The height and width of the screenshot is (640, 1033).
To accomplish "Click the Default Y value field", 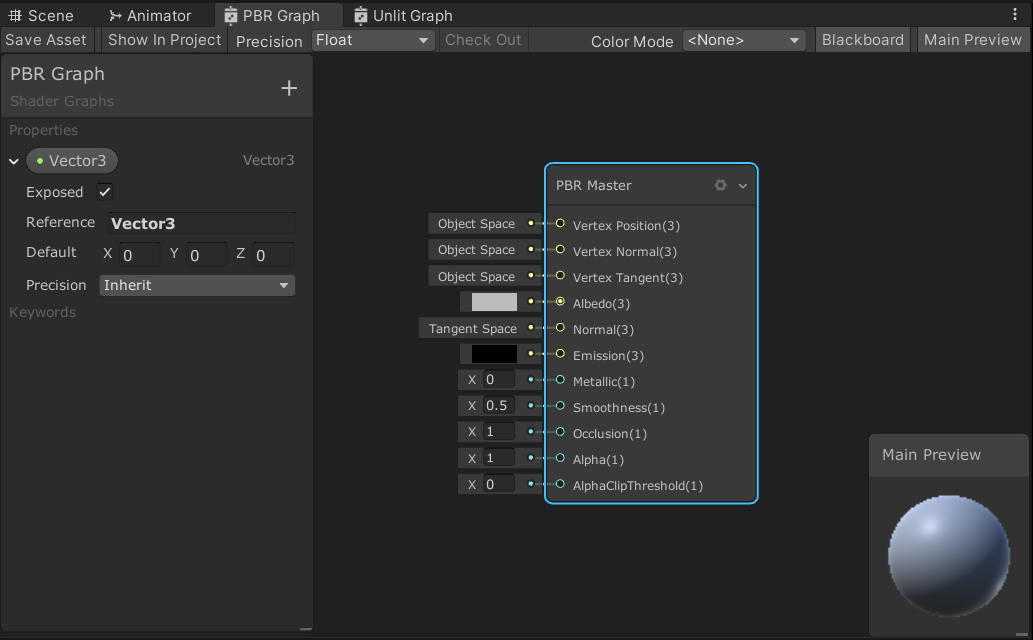I will point(206,254).
